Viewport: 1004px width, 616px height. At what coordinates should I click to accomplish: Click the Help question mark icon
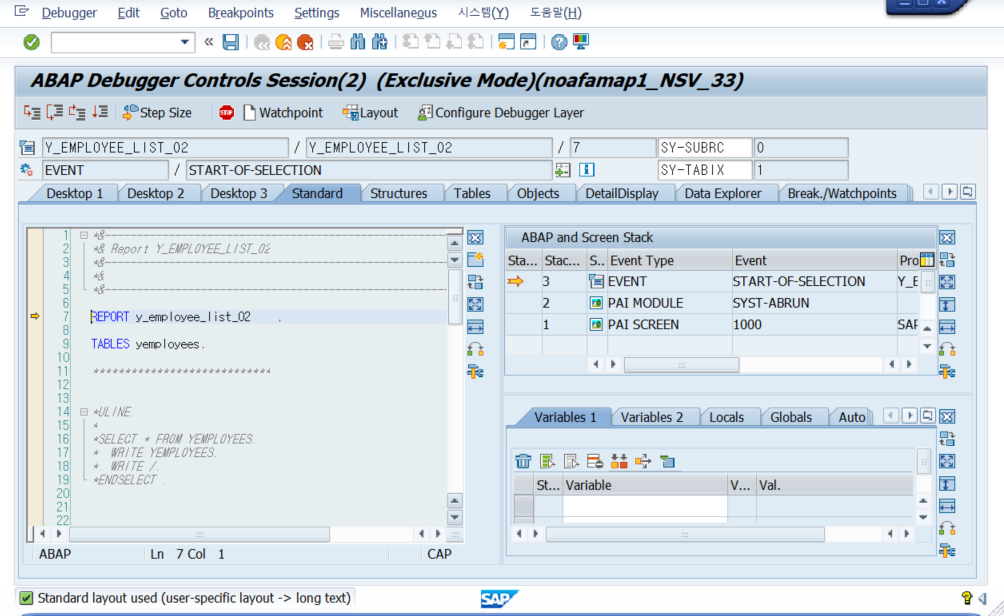pos(559,42)
